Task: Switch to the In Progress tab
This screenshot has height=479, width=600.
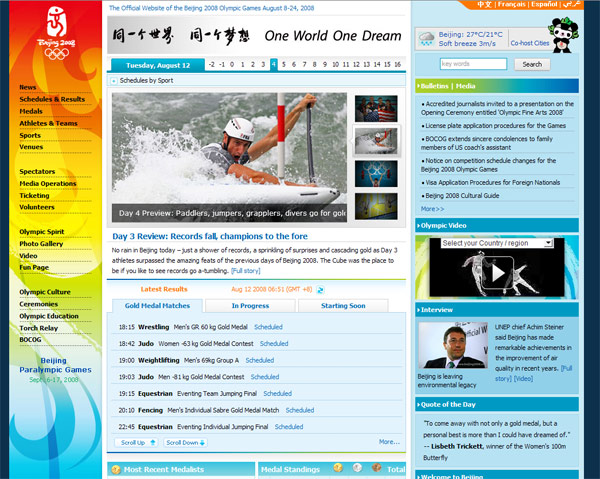Action: pyautogui.click(x=250, y=306)
